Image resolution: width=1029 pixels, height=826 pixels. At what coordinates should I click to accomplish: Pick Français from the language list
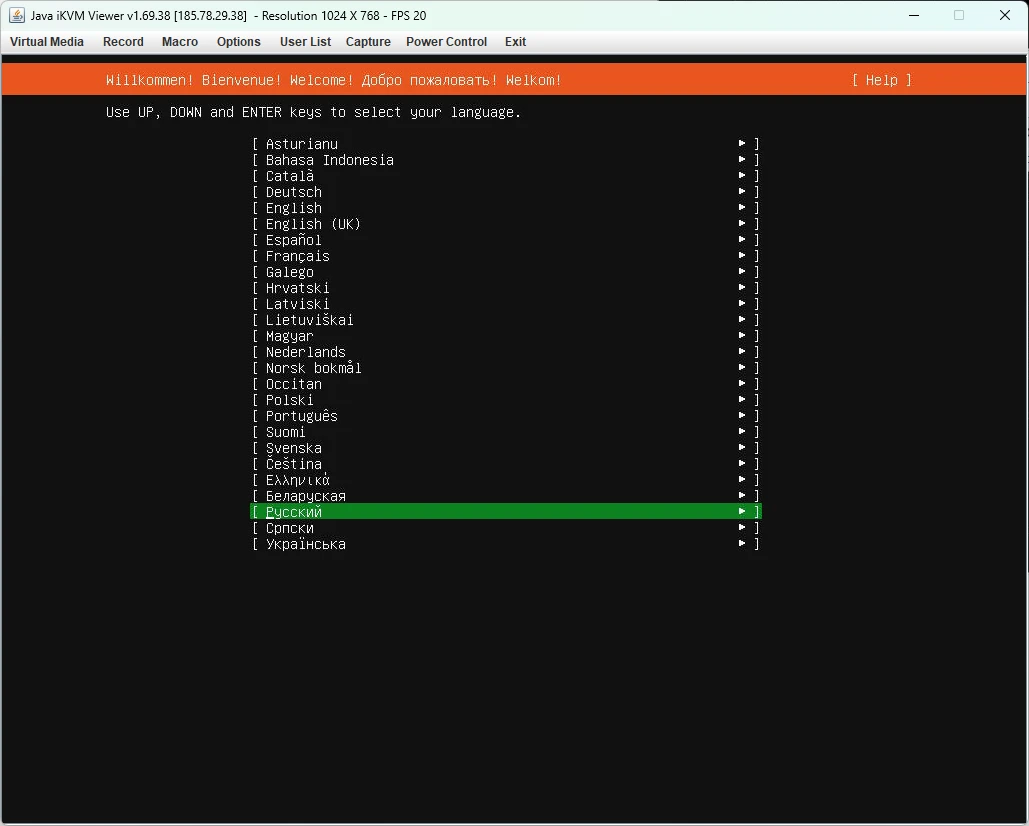(x=298, y=256)
